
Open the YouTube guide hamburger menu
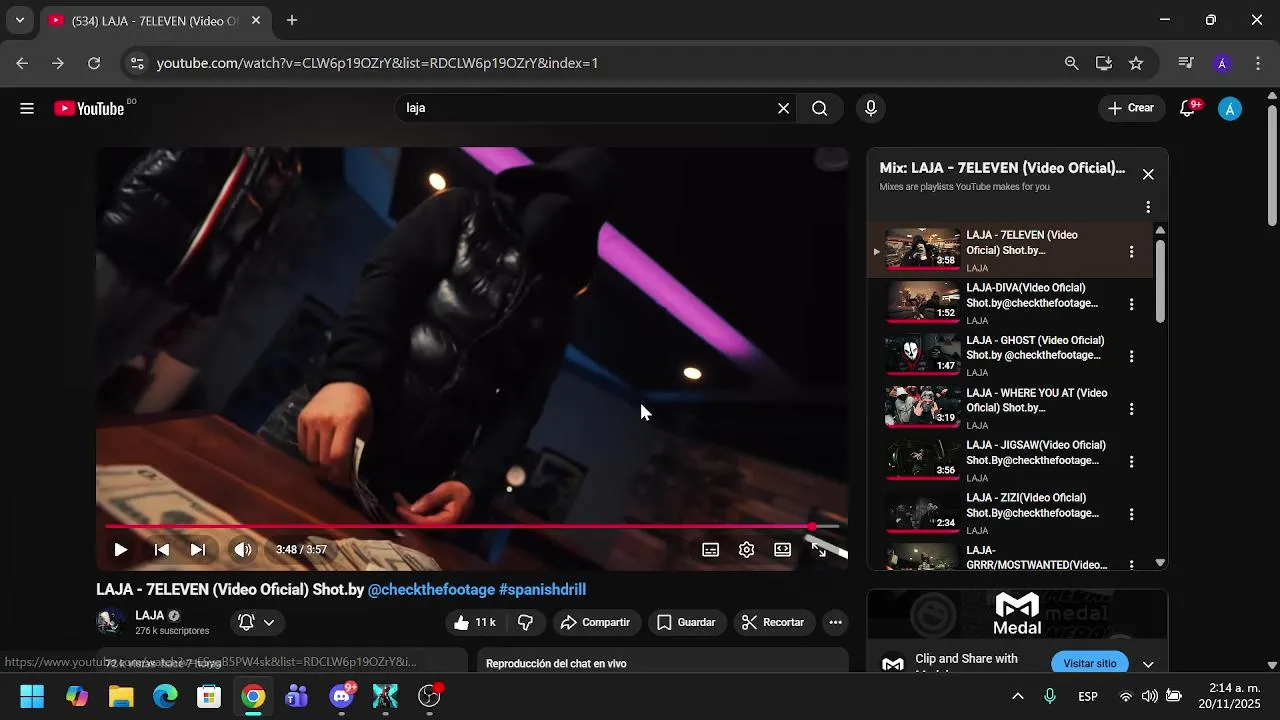pos(27,109)
